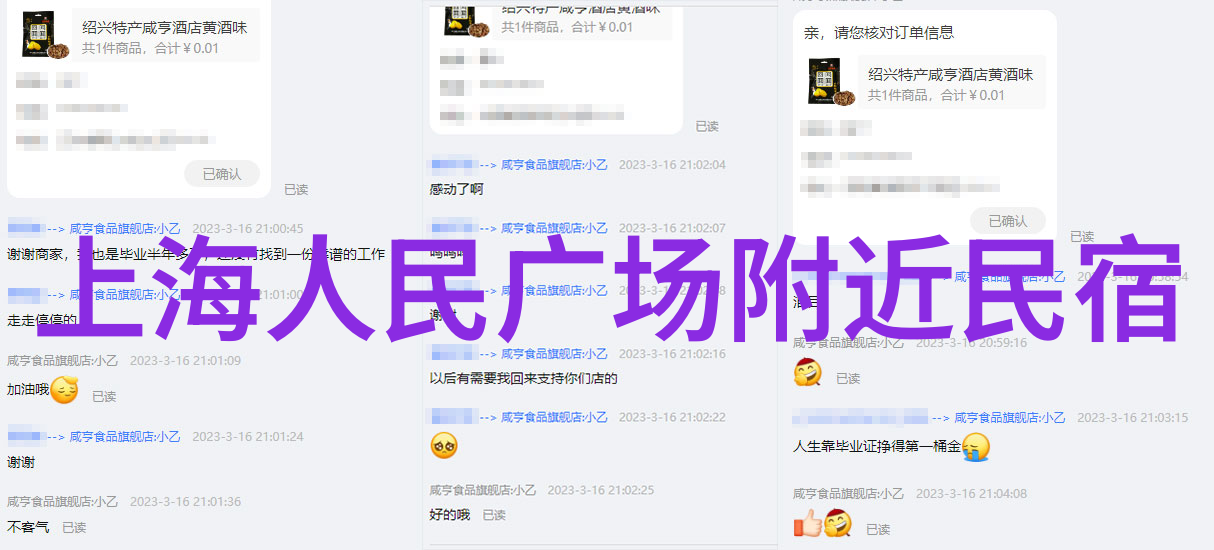Open product thumbnail in middle order card
The image size is (1214, 550).
(465, 20)
